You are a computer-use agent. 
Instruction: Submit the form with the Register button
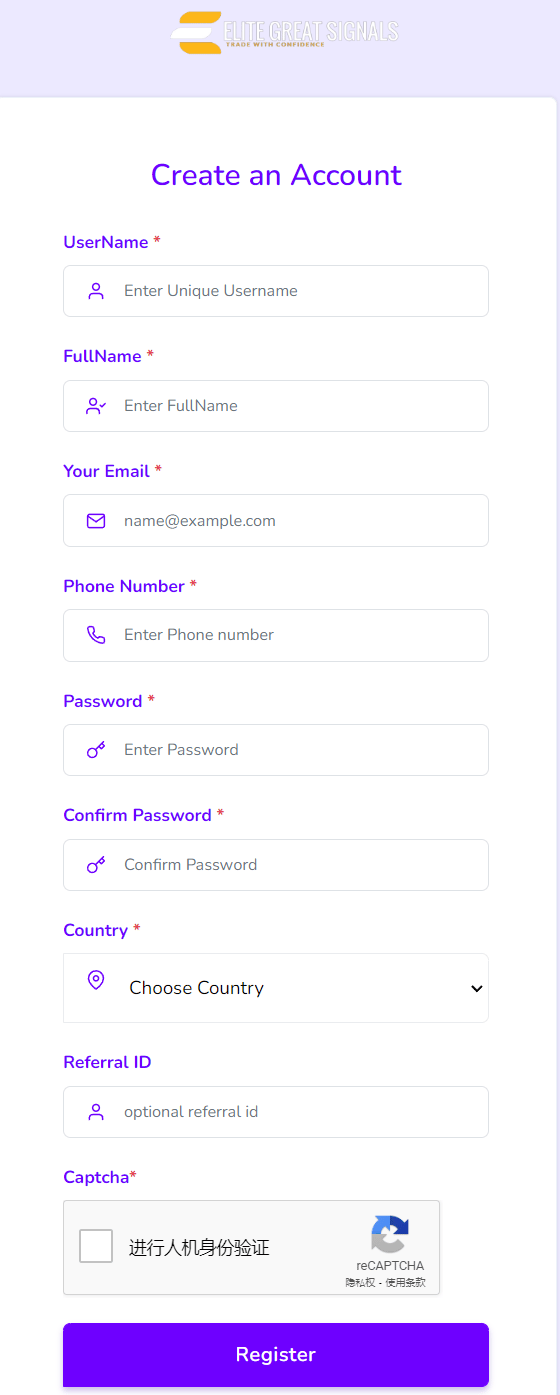coord(276,1355)
